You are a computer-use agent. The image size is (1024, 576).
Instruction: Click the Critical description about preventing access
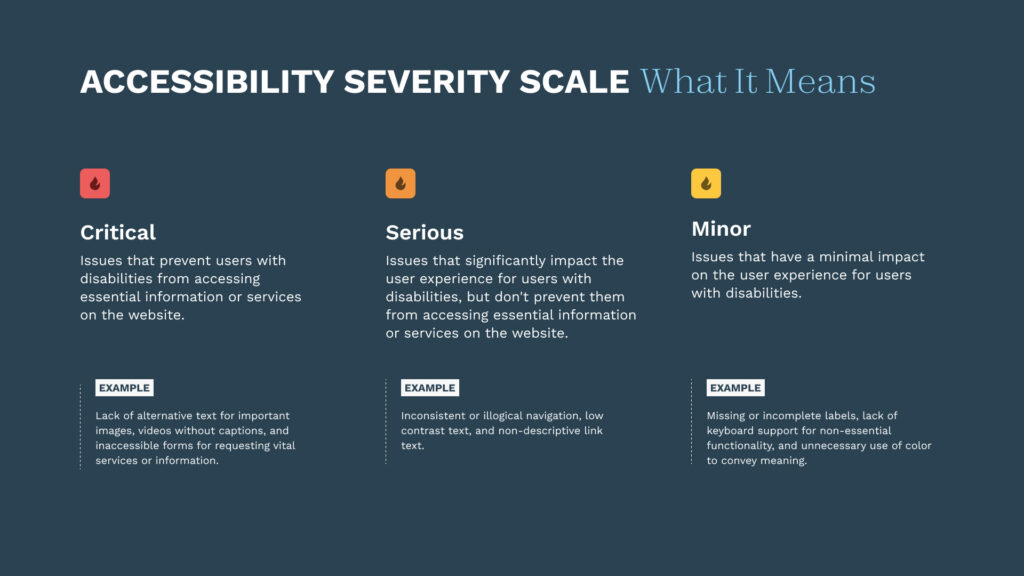tap(190, 288)
